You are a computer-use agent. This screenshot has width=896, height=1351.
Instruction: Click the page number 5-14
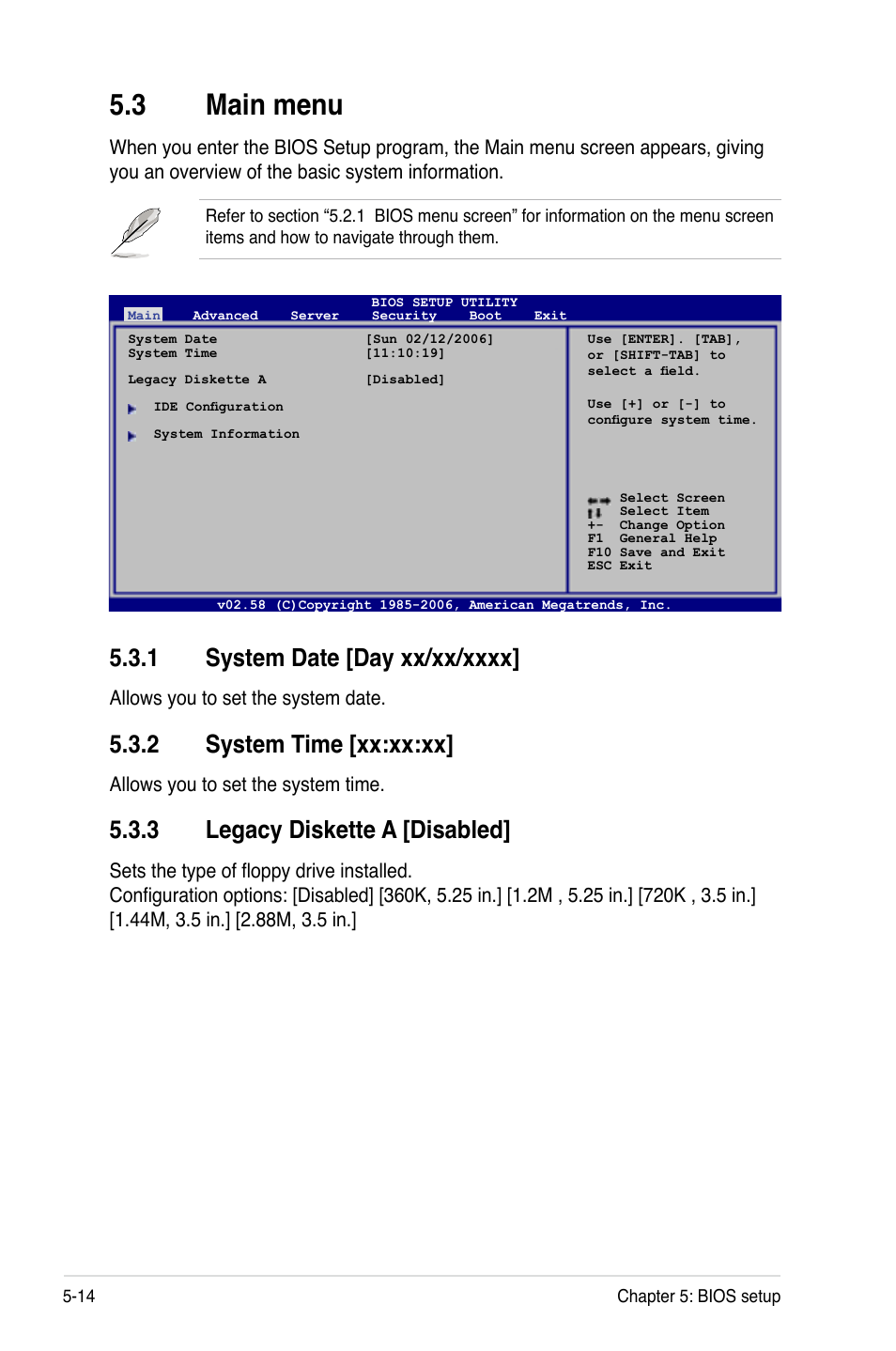point(79,1297)
